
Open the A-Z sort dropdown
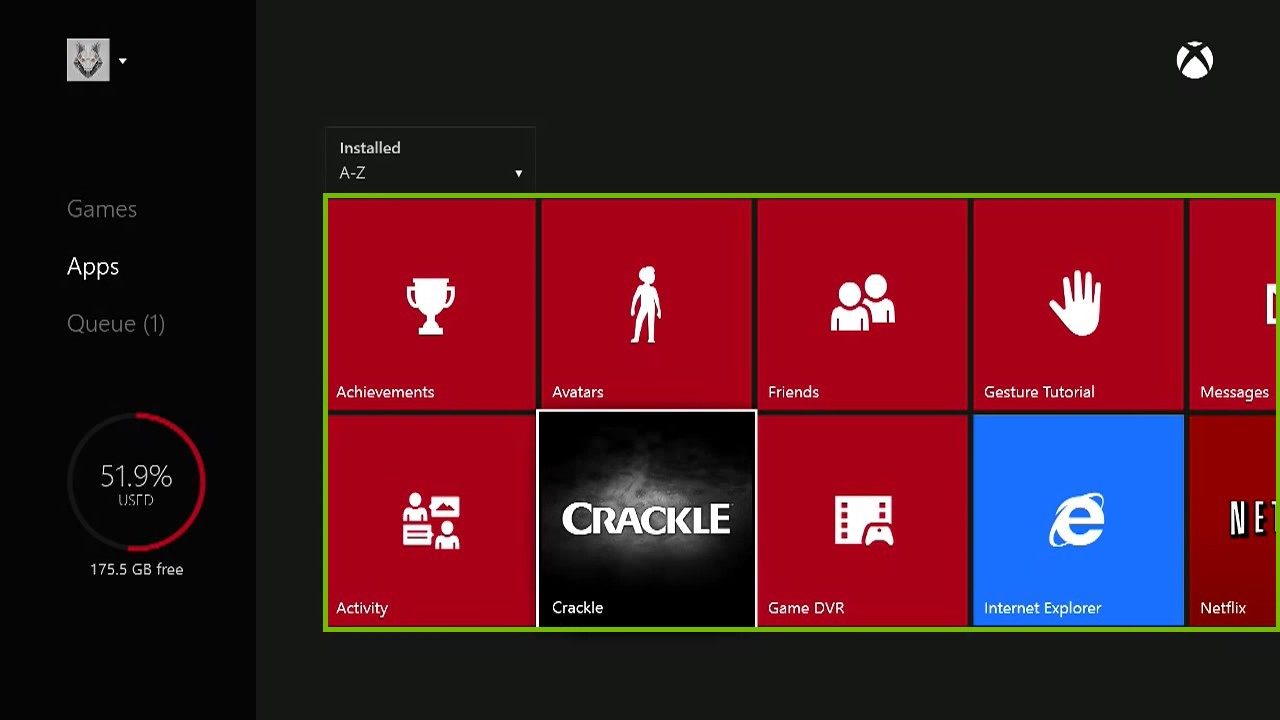[x=430, y=172]
